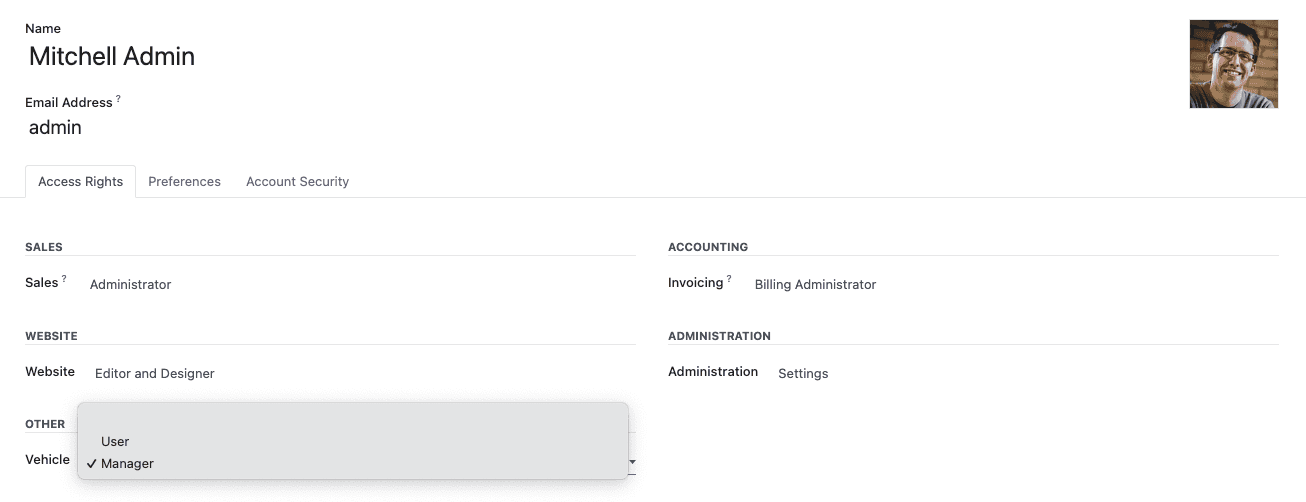This screenshot has height=502, width=1306.
Task: Open the Website Editor and Designer selector
Action: point(362,374)
